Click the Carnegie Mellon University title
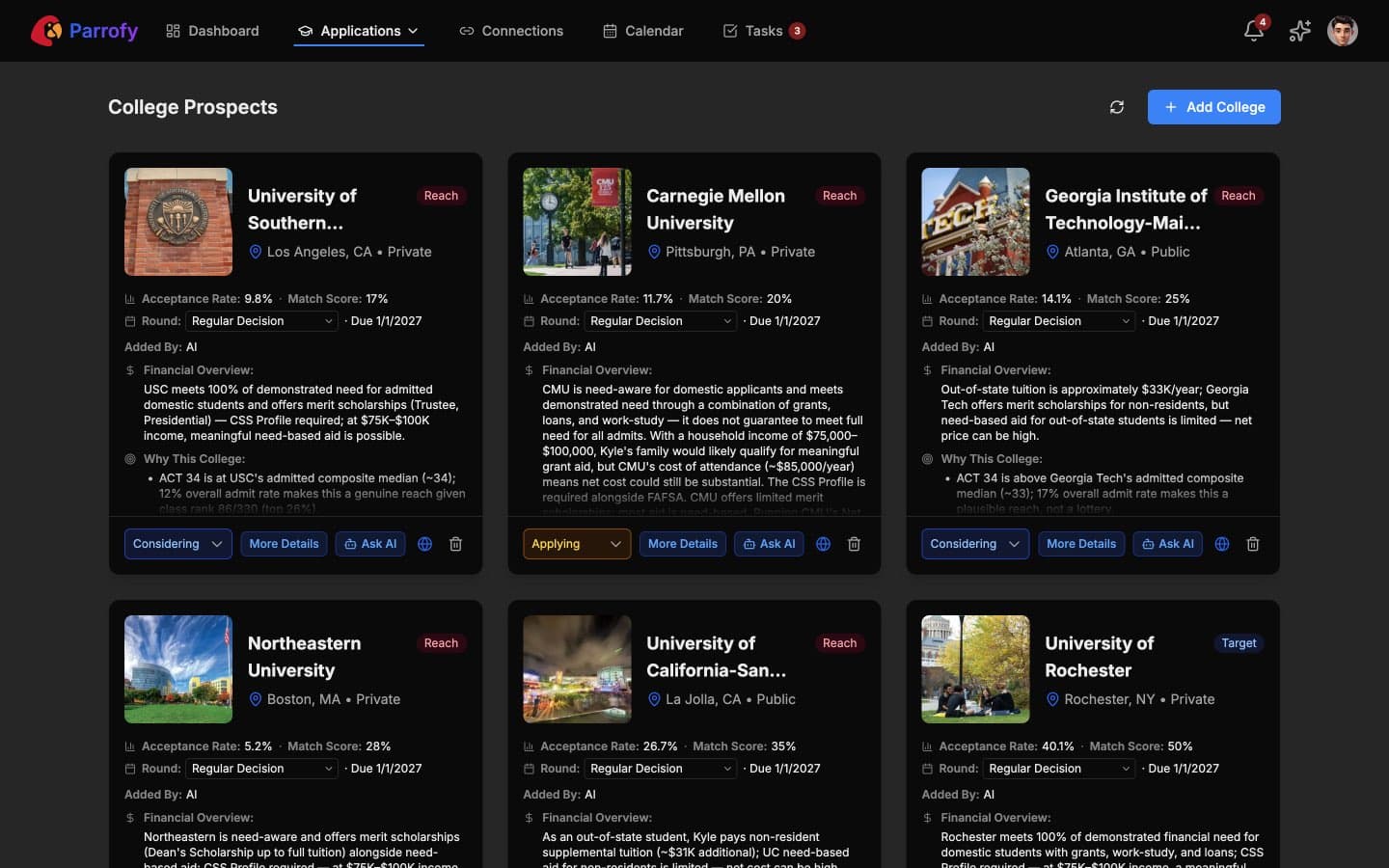Image resolution: width=1389 pixels, height=868 pixels. click(x=716, y=209)
